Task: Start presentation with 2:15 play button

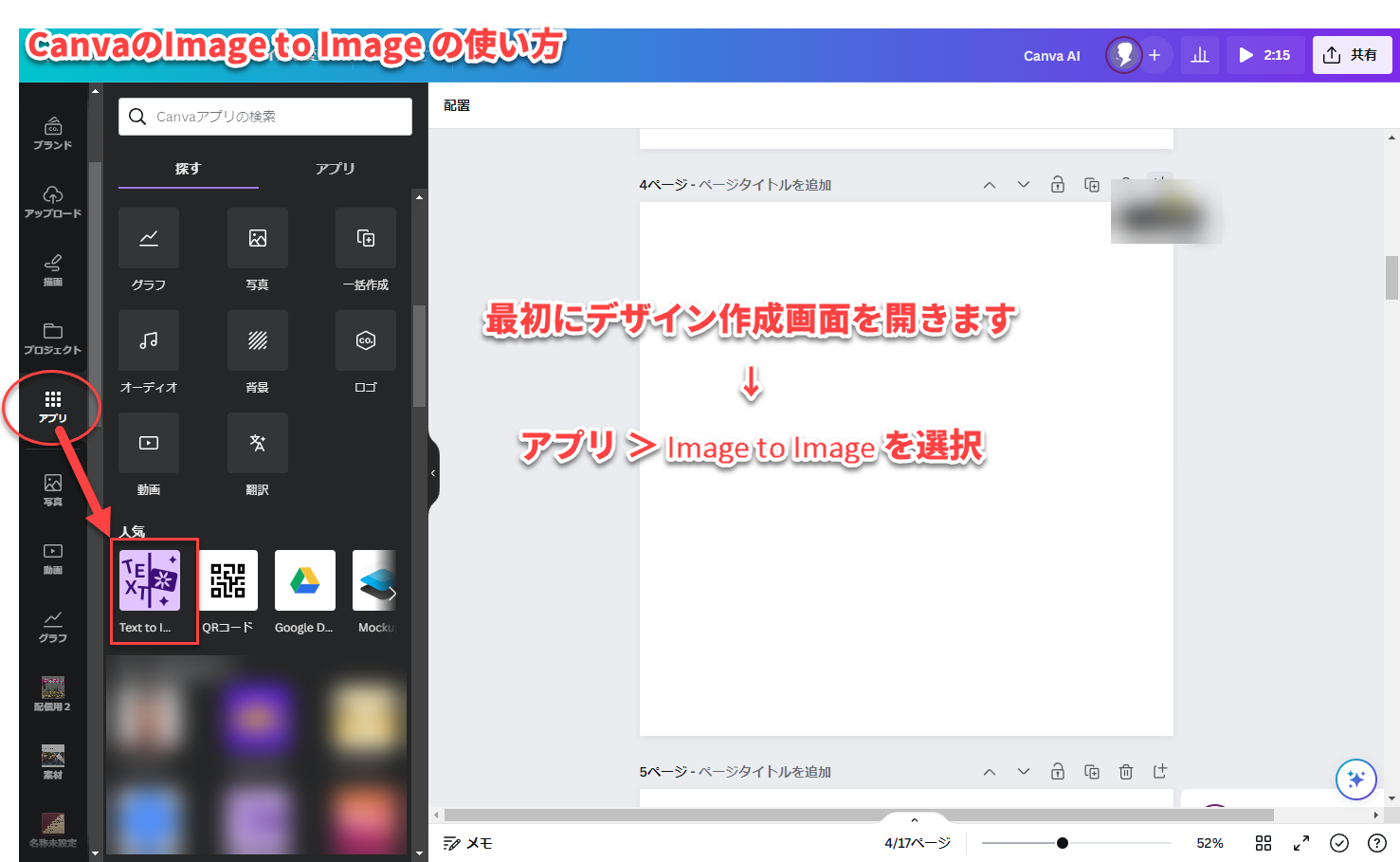Action: (1265, 55)
